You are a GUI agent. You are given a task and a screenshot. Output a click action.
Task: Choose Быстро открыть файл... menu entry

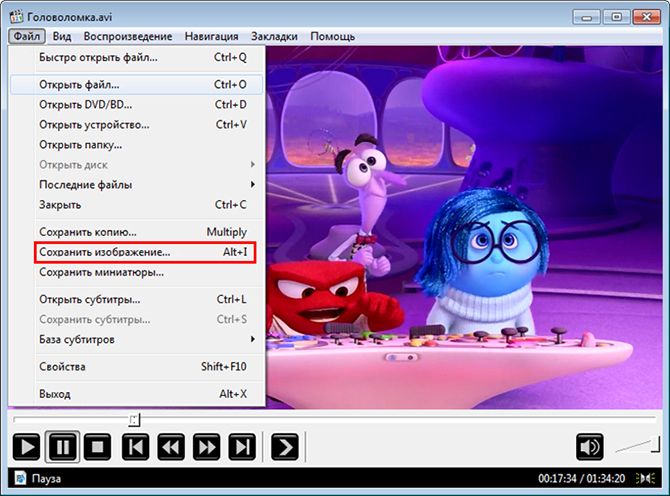(x=137, y=57)
